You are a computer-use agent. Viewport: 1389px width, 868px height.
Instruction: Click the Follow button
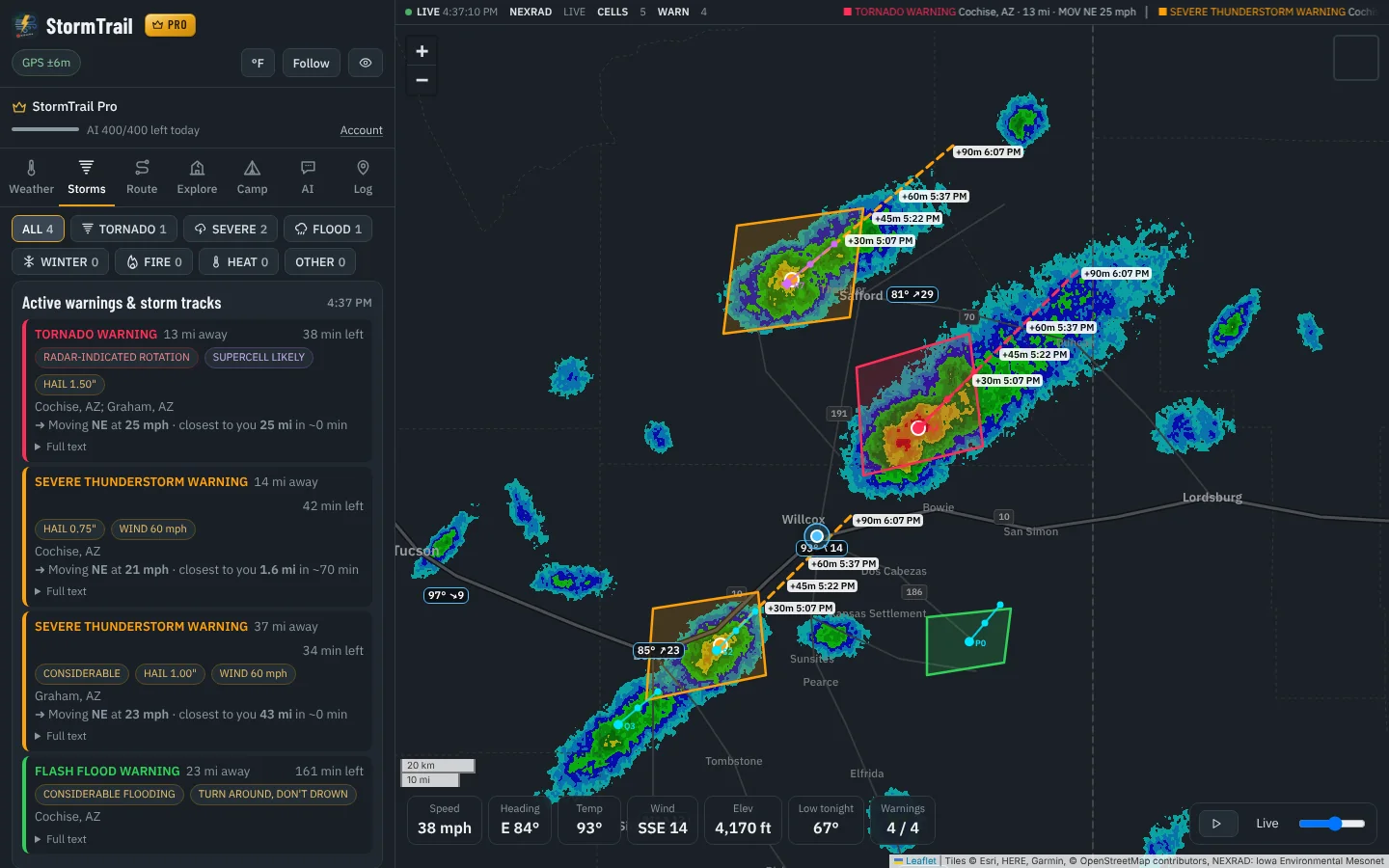coord(311,63)
